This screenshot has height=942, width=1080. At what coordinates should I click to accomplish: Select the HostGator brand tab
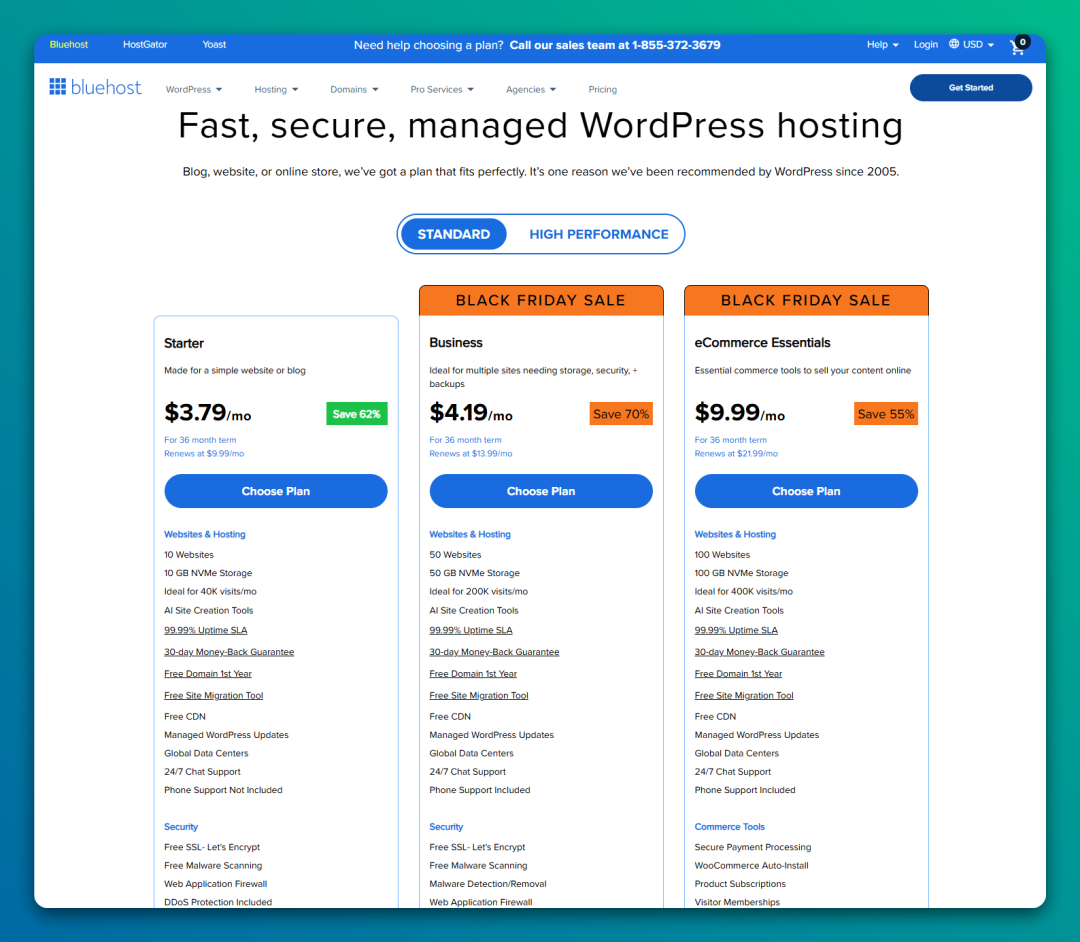[x=145, y=45]
